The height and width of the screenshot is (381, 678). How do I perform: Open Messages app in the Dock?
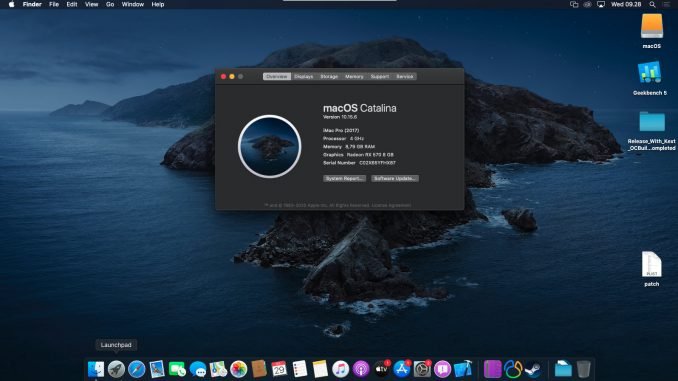(198, 369)
